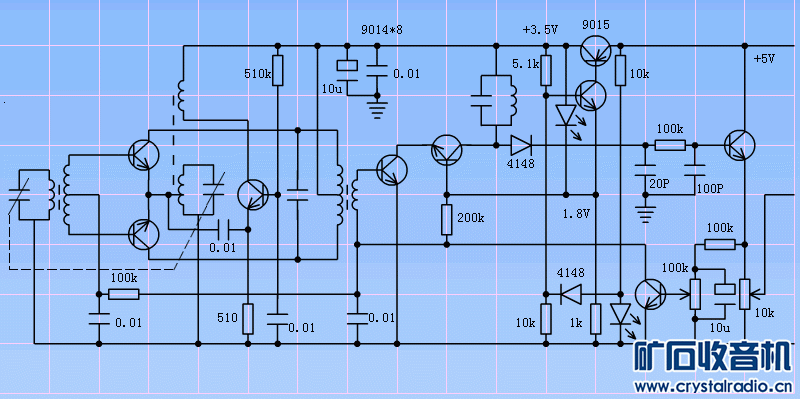
Task: Select the +3.5V voltage label
Action: (x=540, y=30)
